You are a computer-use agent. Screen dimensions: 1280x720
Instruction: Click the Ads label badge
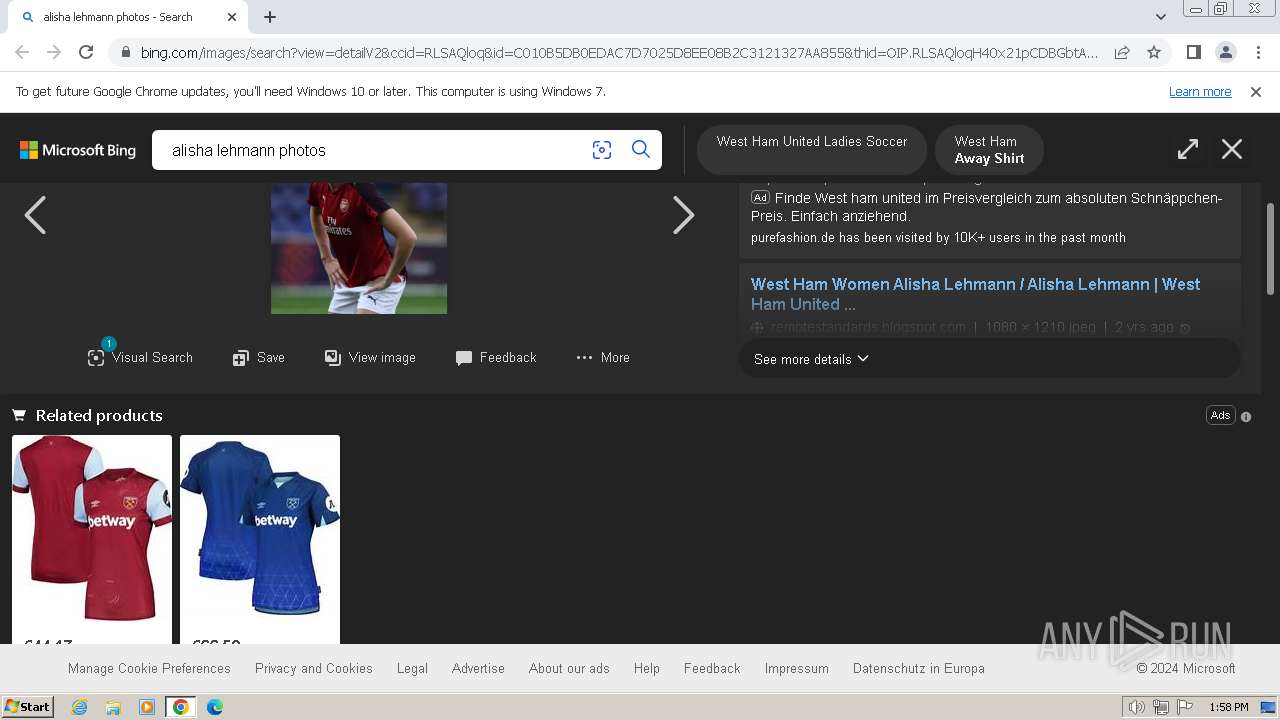[1220, 415]
